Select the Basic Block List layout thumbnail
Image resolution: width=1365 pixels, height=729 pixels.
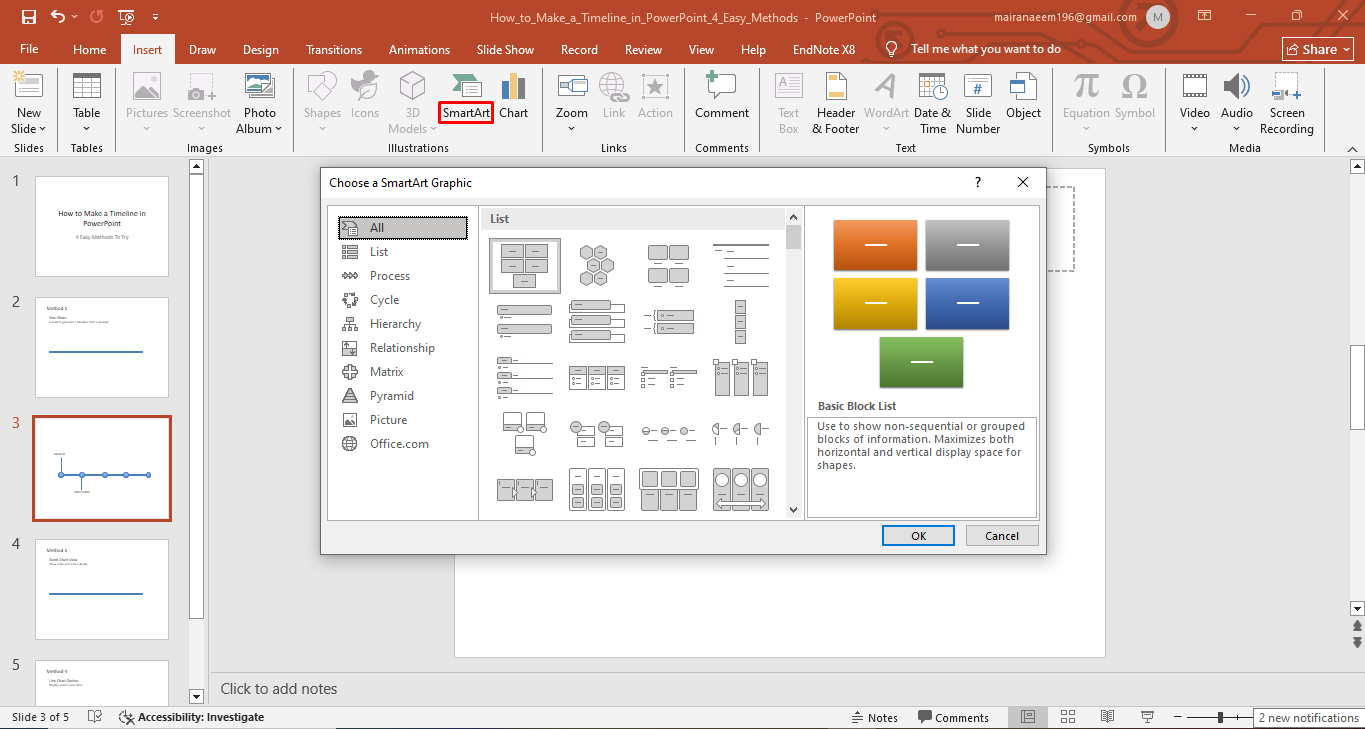point(525,264)
